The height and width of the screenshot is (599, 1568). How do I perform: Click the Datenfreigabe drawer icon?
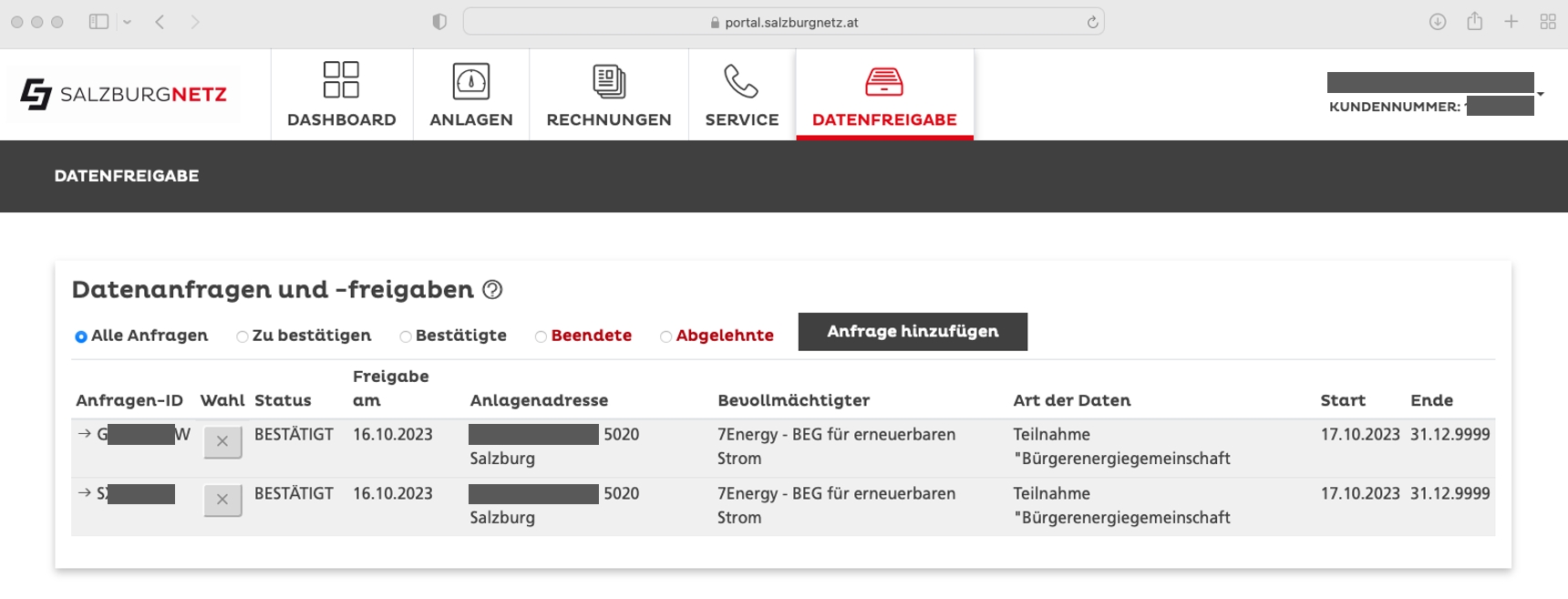coord(883,81)
